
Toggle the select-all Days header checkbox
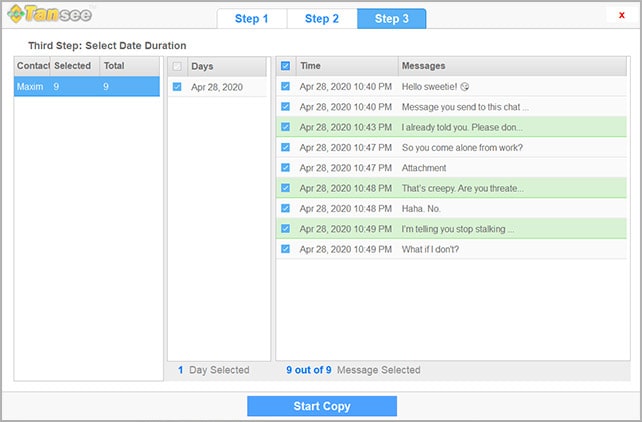(x=177, y=66)
